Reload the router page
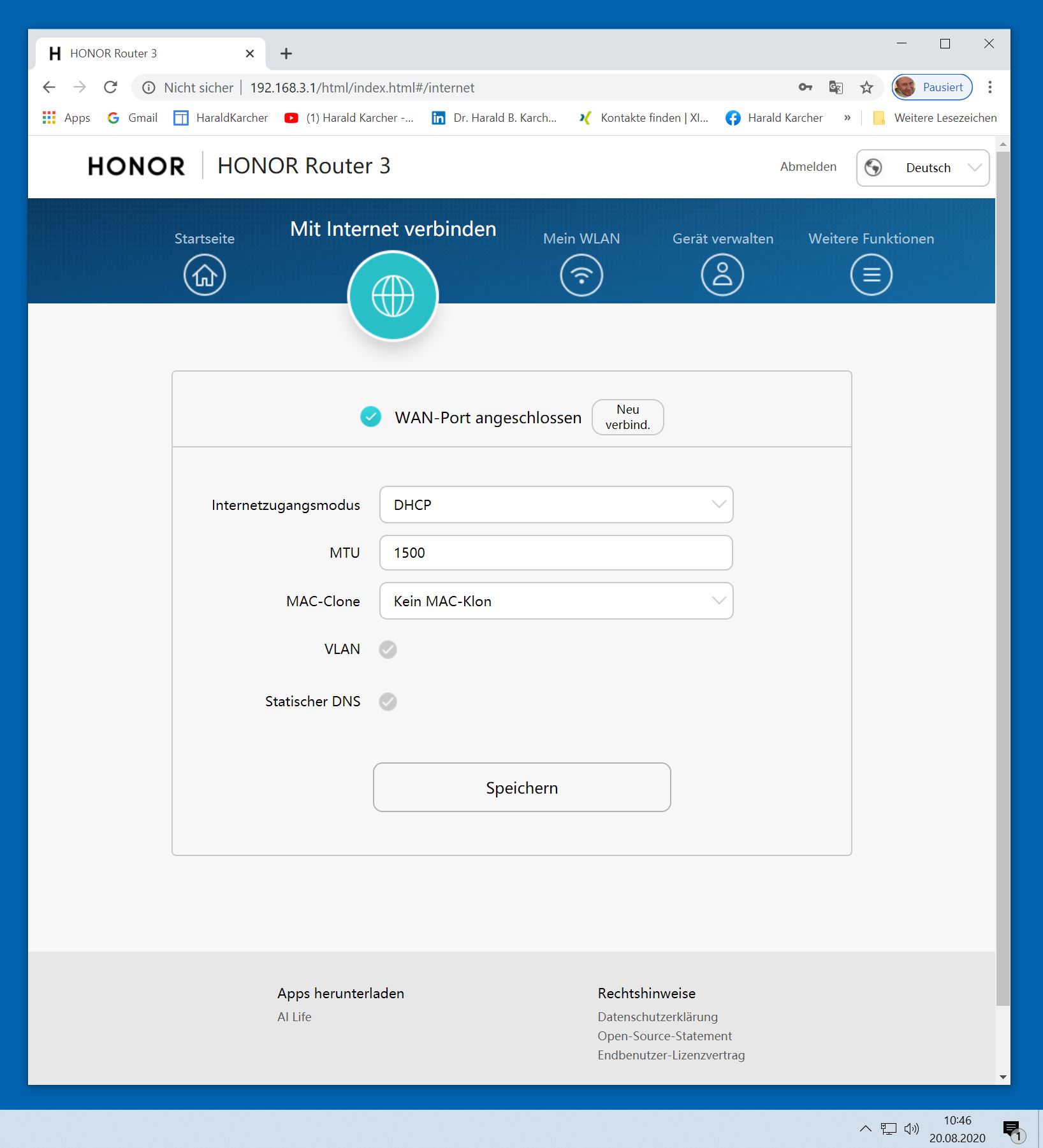 tap(111, 87)
